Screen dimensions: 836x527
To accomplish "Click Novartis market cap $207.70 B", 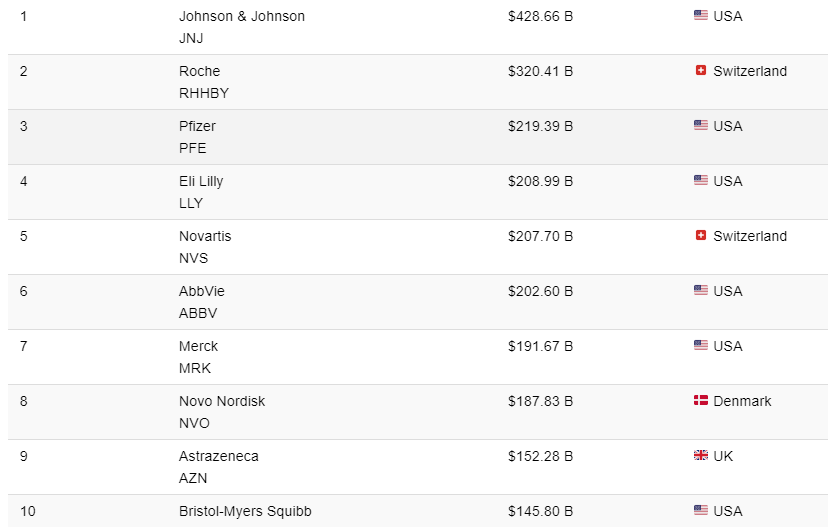I will click(540, 236).
